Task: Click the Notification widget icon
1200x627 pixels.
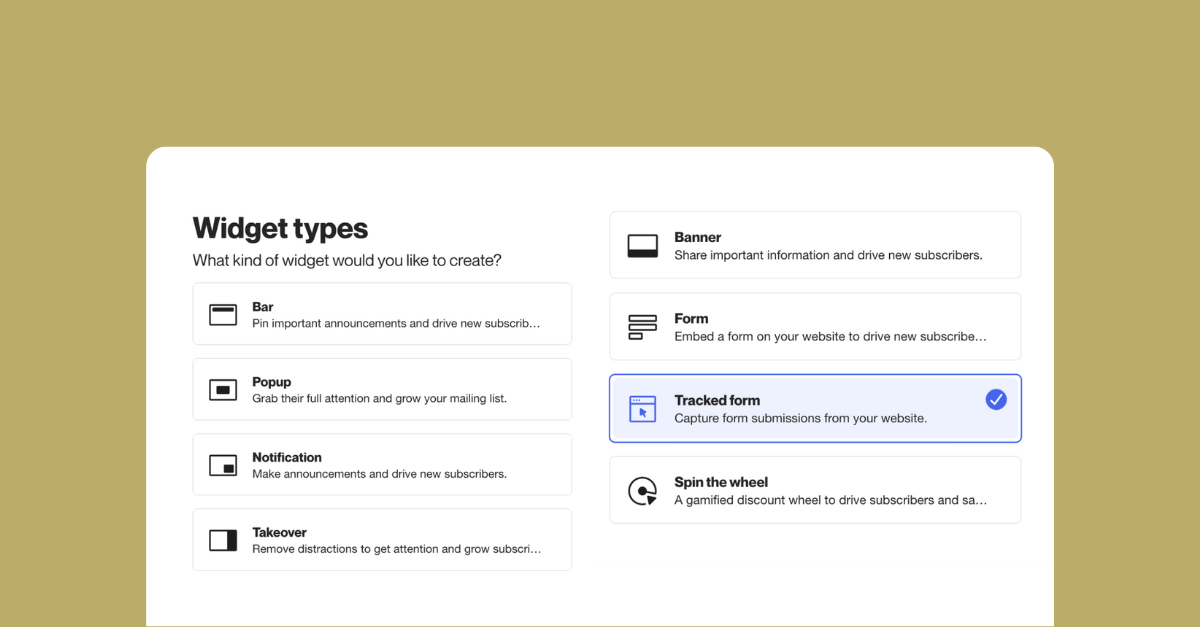Action: pyautogui.click(x=222, y=464)
